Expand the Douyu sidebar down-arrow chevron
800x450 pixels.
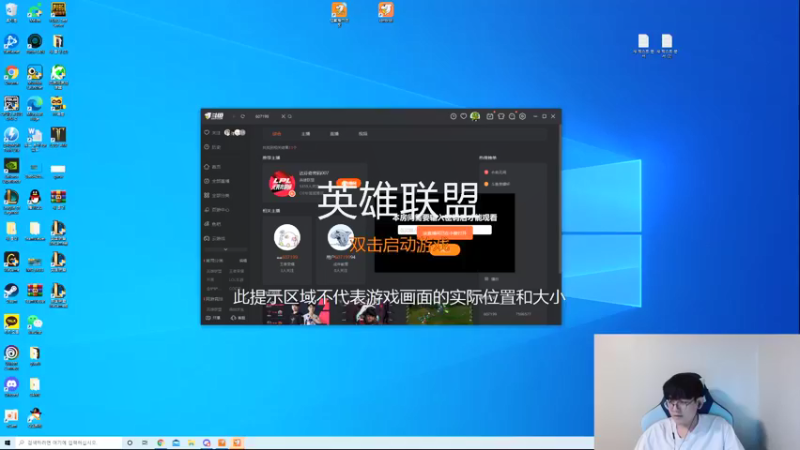coord(226,249)
